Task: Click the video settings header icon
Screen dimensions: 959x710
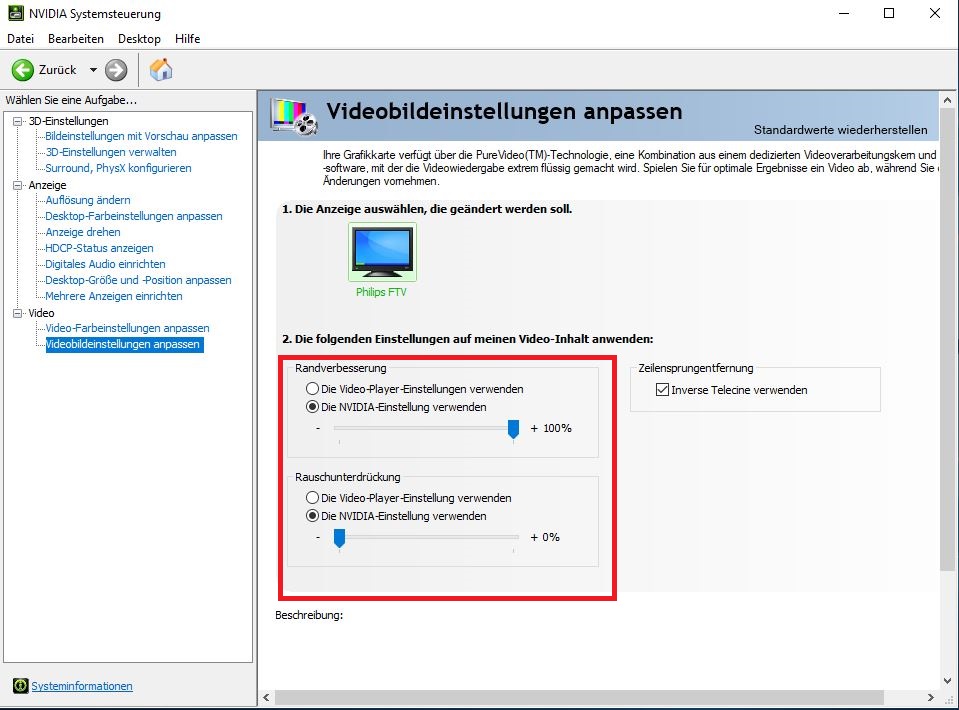Action: click(294, 116)
